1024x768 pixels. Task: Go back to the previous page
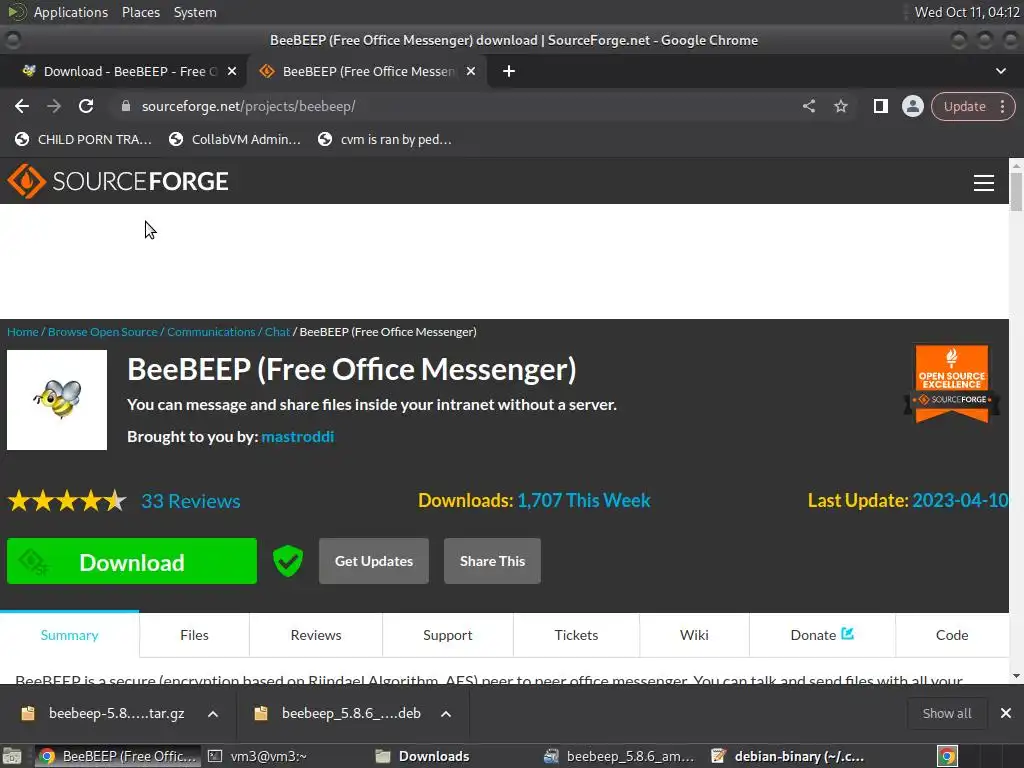pyautogui.click(x=22, y=106)
